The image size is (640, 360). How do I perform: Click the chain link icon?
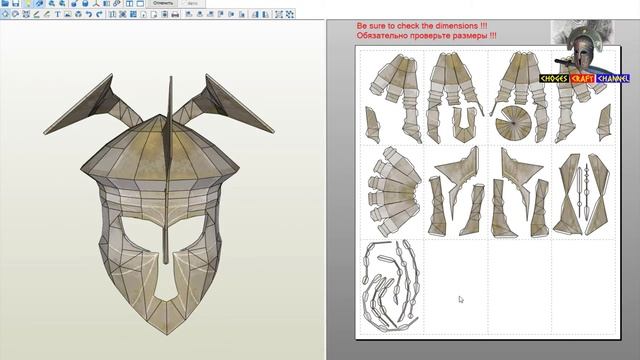point(117,3)
